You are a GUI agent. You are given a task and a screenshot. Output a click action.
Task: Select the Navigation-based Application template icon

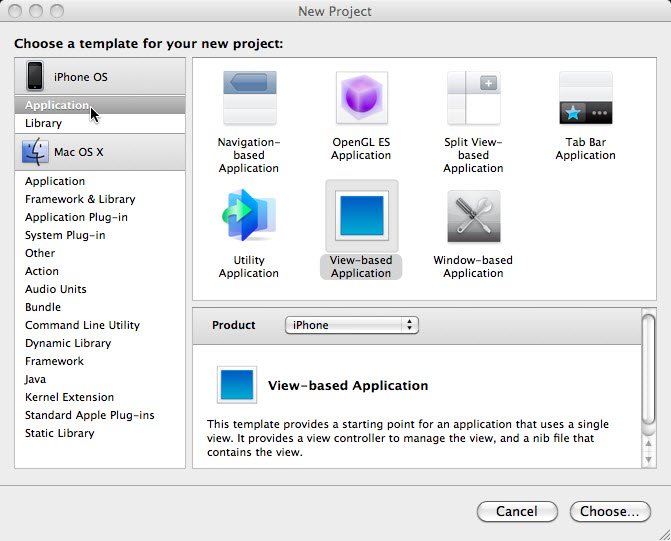click(x=249, y=98)
